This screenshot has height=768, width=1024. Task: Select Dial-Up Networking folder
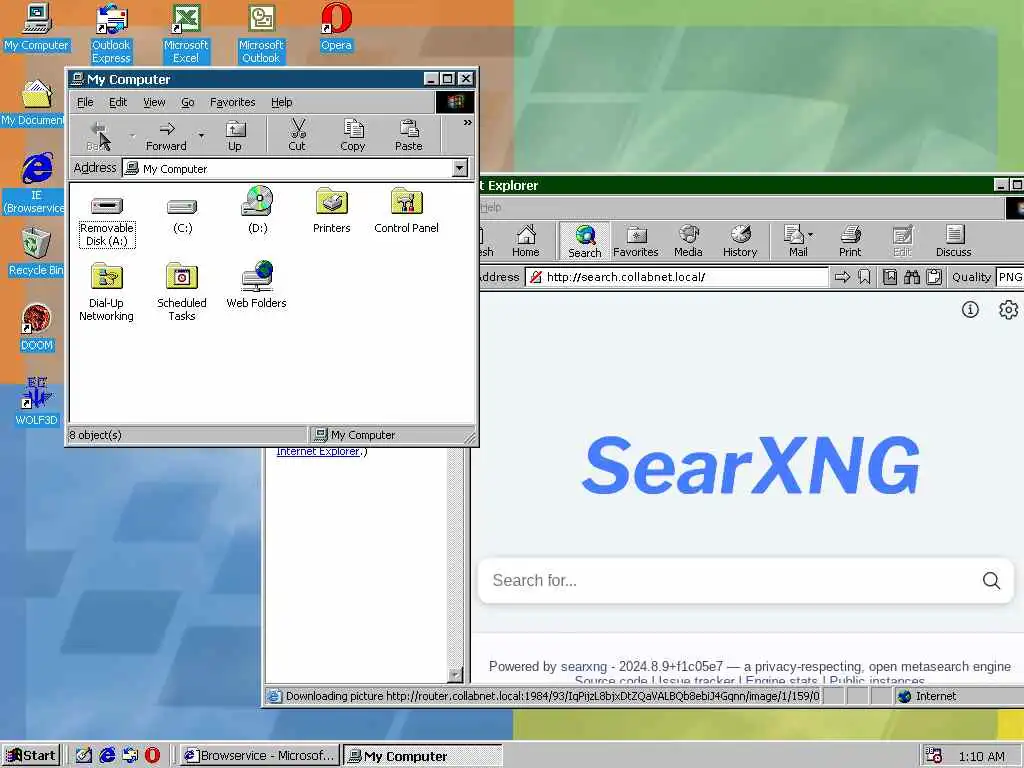pos(106,292)
